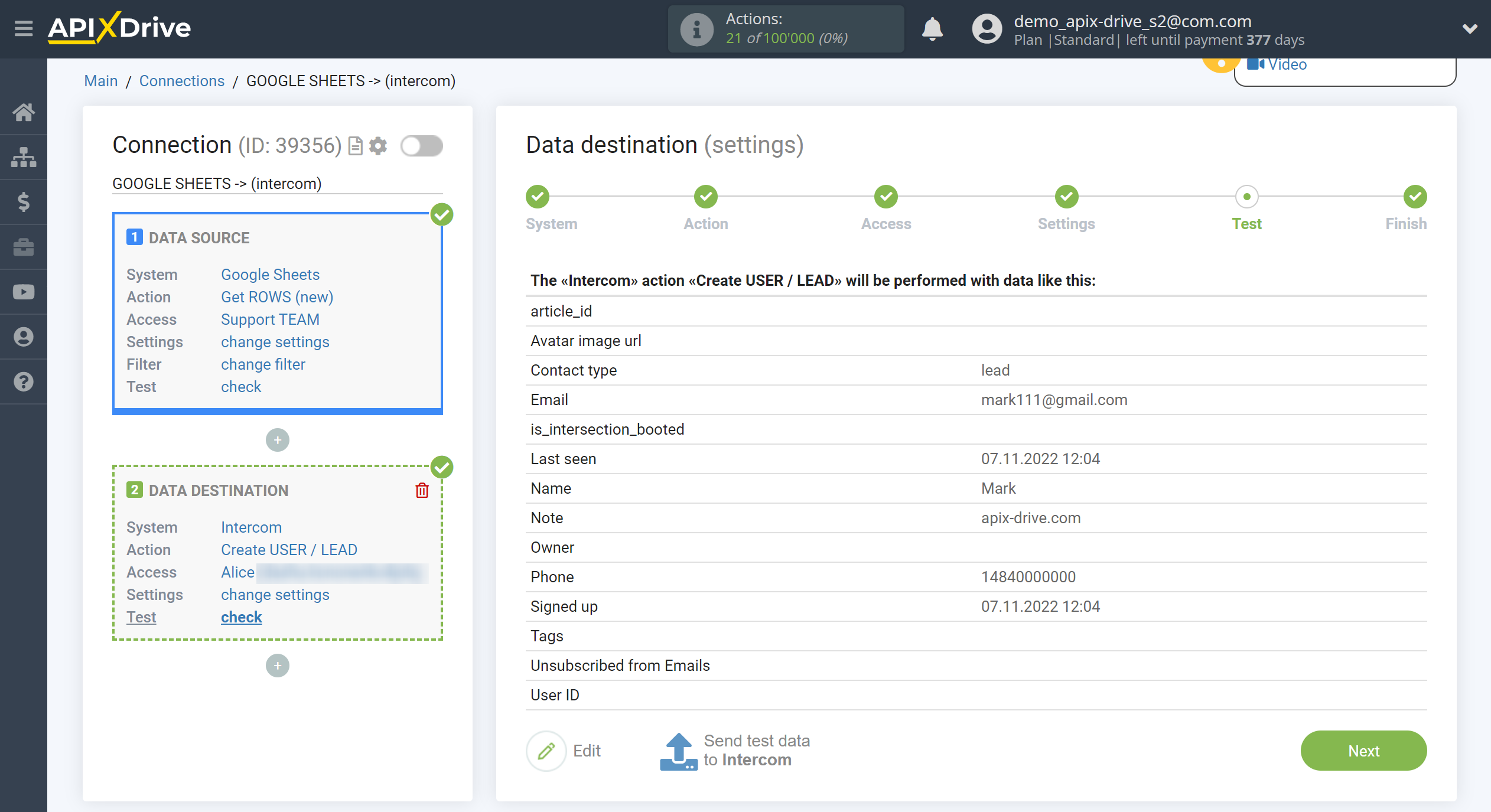Click the Name value Mark
Viewport: 1491px width, 812px height.
[x=998, y=488]
